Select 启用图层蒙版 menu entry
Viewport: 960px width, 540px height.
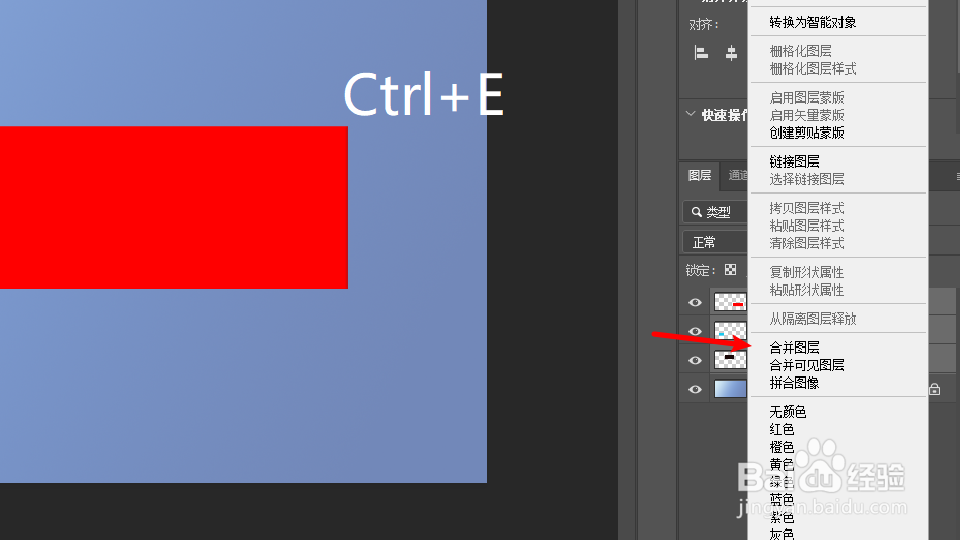coord(807,97)
